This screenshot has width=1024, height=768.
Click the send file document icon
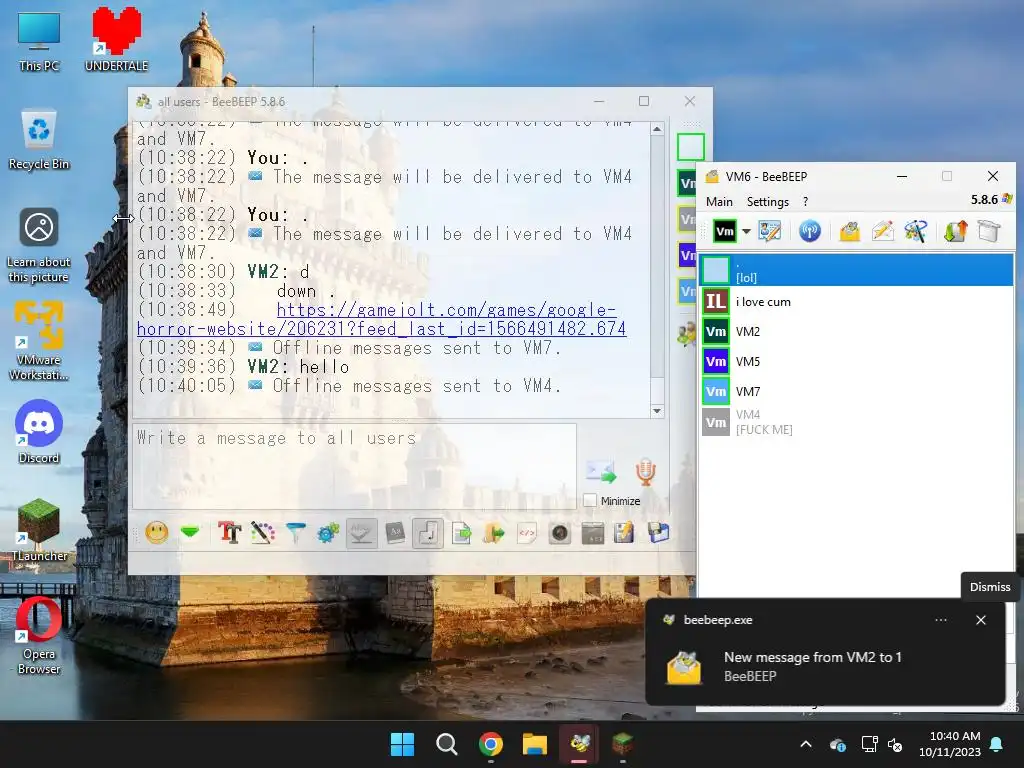tap(461, 533)
